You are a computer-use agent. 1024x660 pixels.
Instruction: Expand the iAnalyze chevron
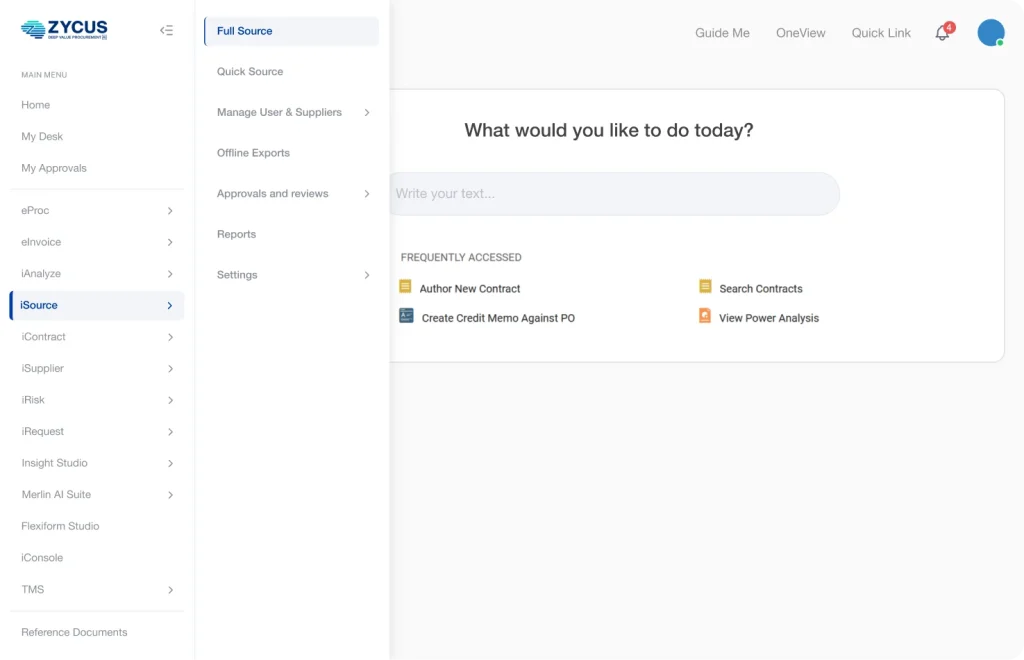(170, 274)
